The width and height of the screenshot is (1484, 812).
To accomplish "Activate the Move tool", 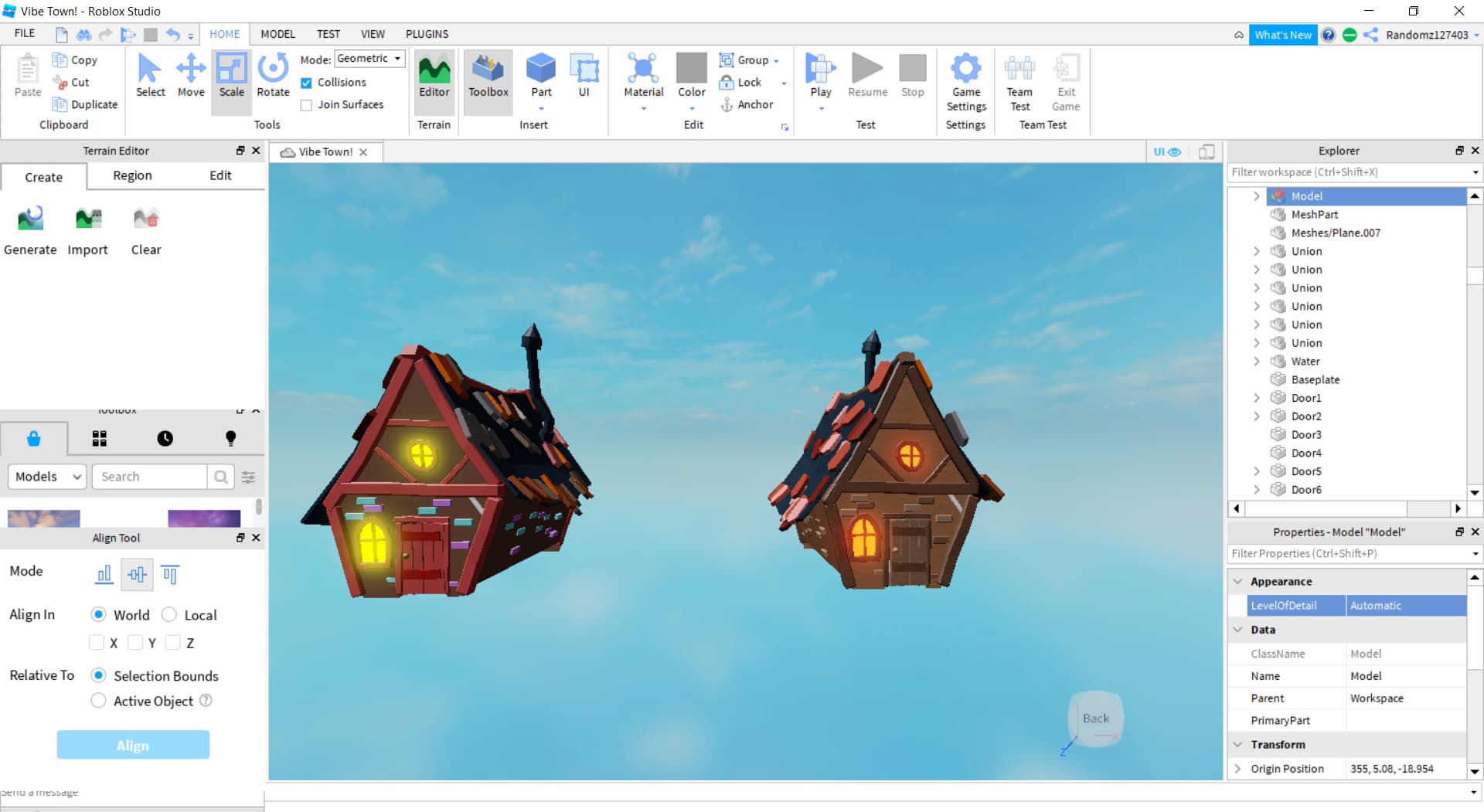I will [191, 76].
